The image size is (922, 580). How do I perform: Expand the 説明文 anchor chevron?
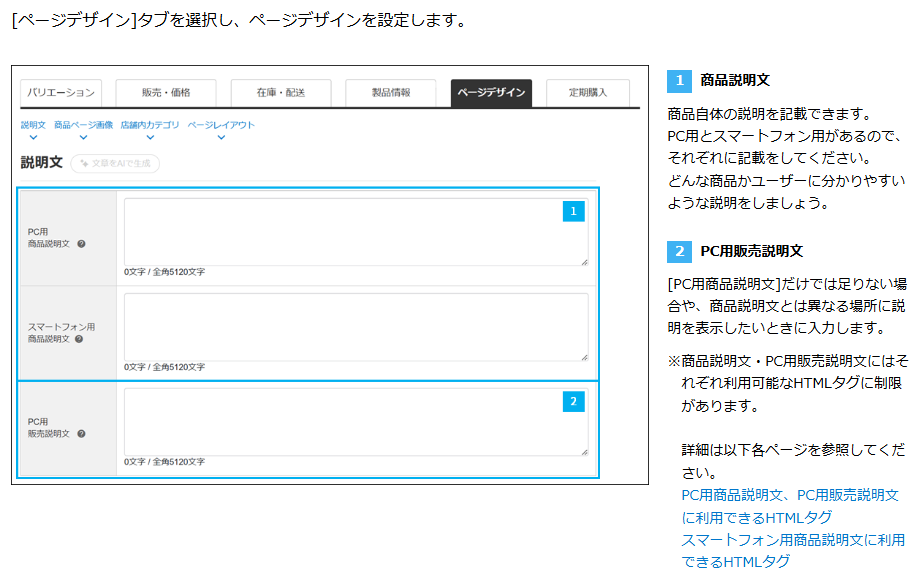[33, 137]
